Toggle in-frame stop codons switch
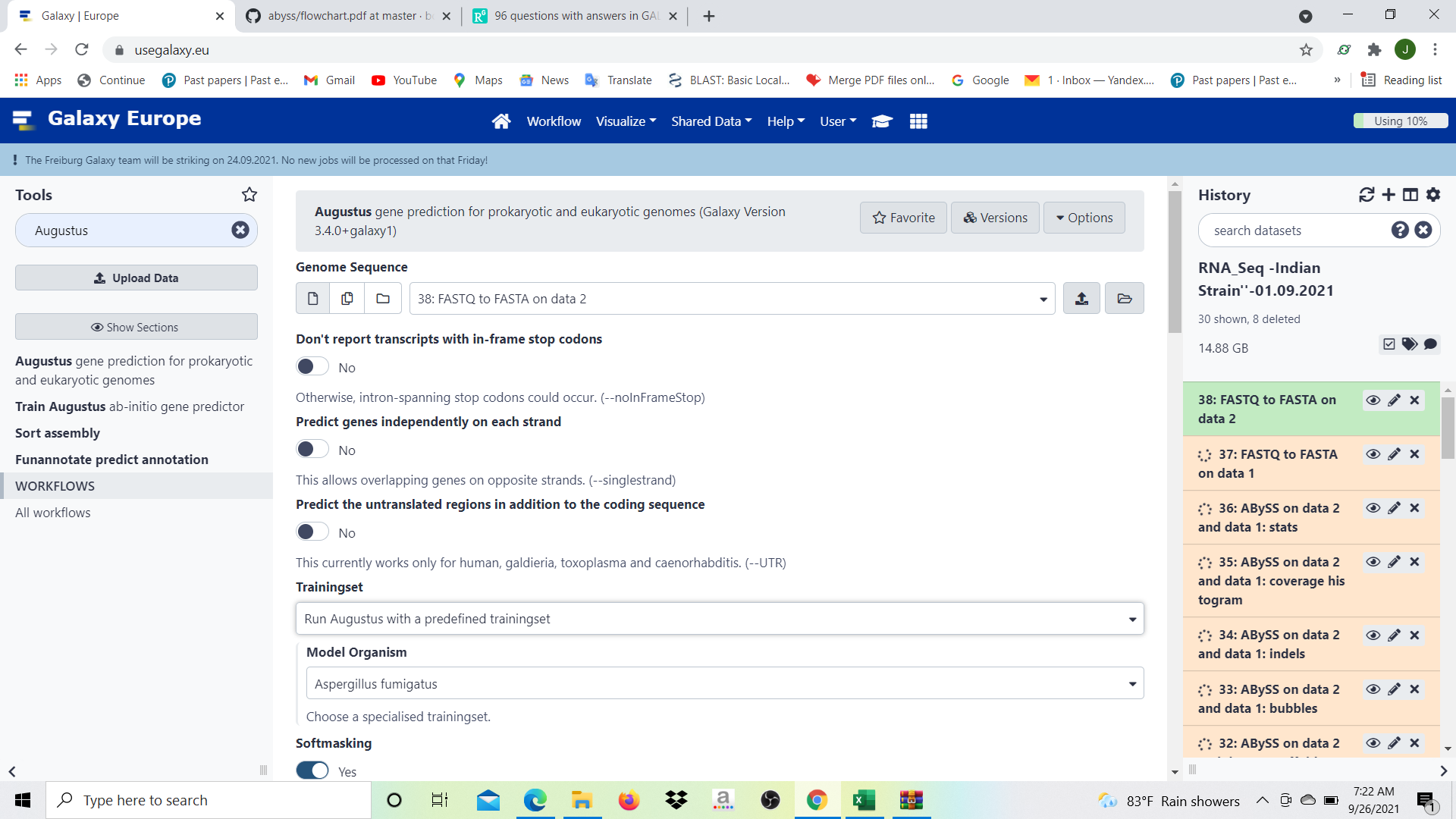 pos(312,367)
